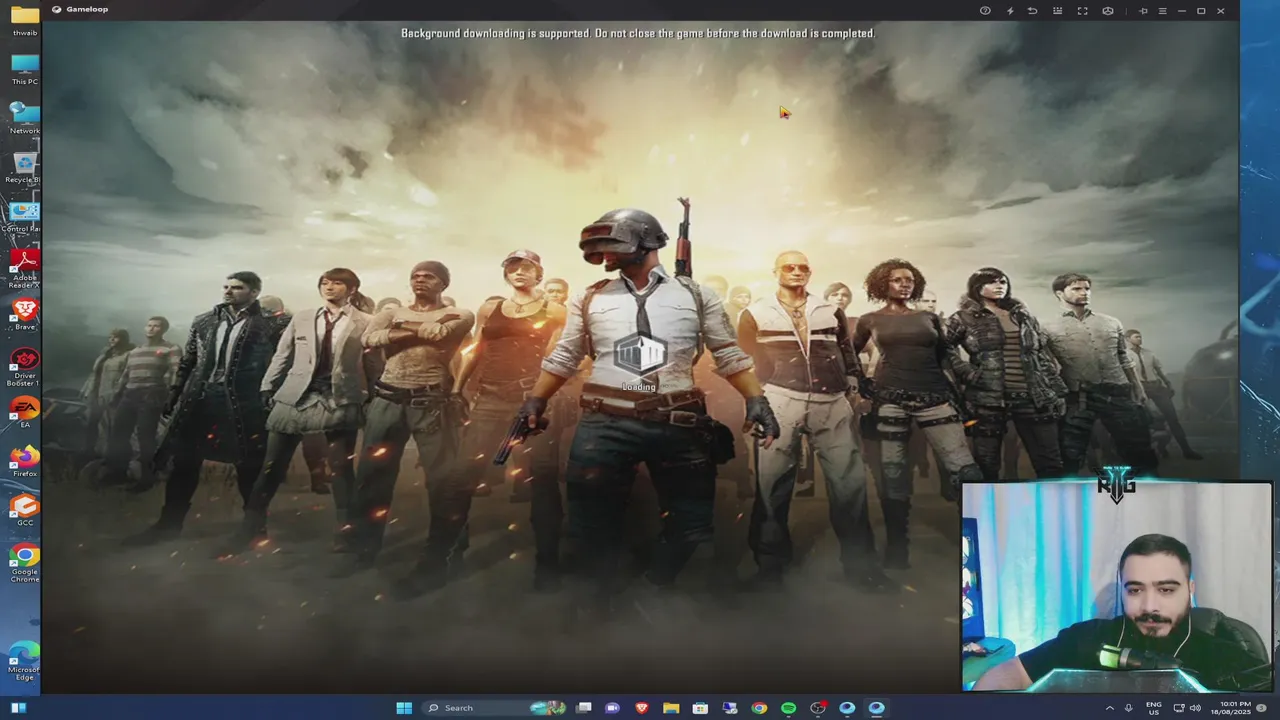
Task: Open File Explorer from the taskbar
Action: tap(671, 708)
